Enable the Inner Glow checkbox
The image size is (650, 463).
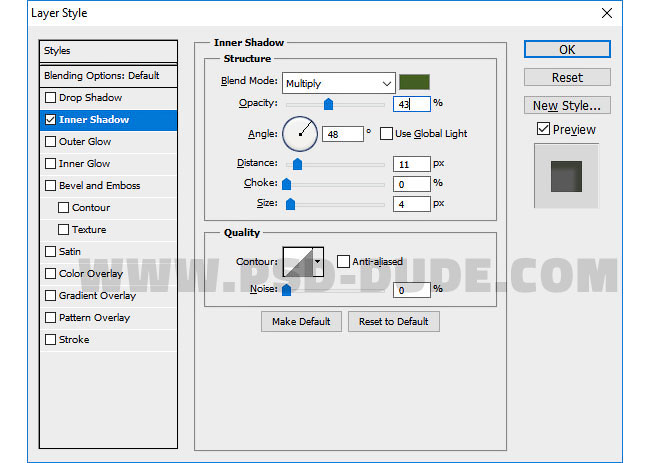click(50, 164)
